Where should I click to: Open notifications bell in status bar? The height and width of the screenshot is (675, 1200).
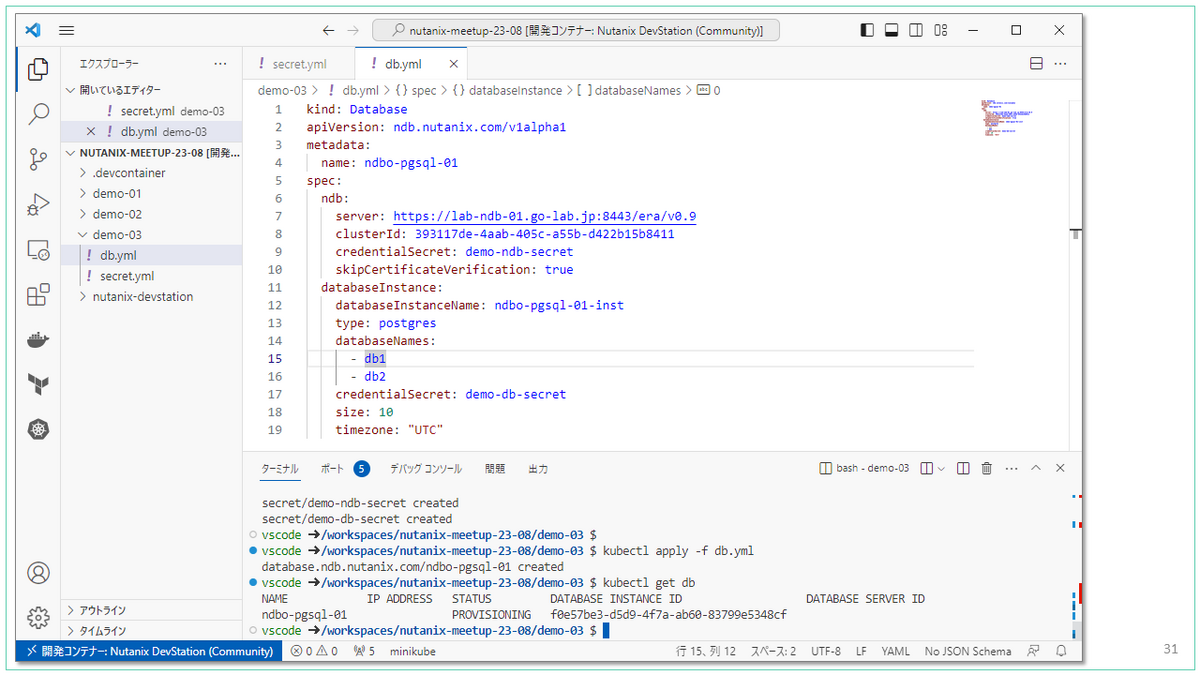(1062, 651)
